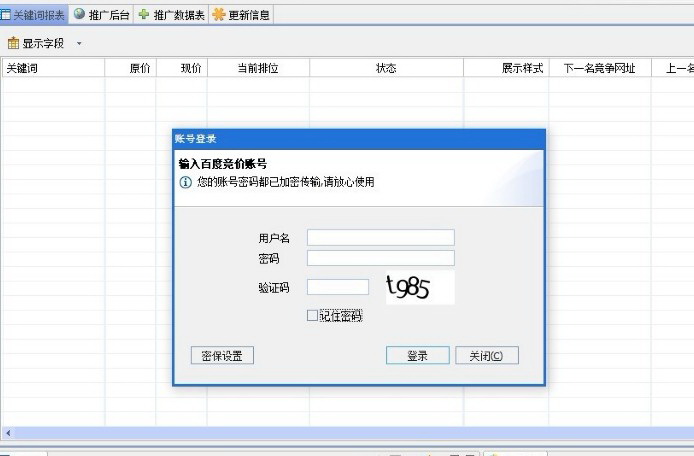Viewport: 694px width, 456px height.
Task: Click the 账号登录 dialog title bar
Action: 359,139
